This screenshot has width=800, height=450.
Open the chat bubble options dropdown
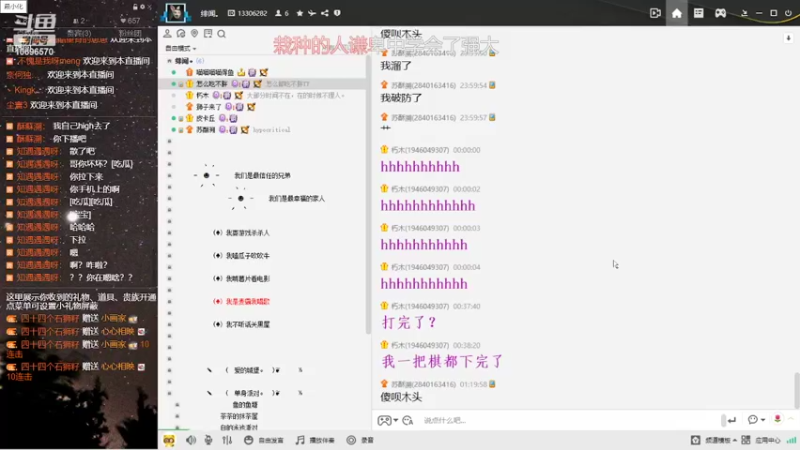[x=756, y=420]
